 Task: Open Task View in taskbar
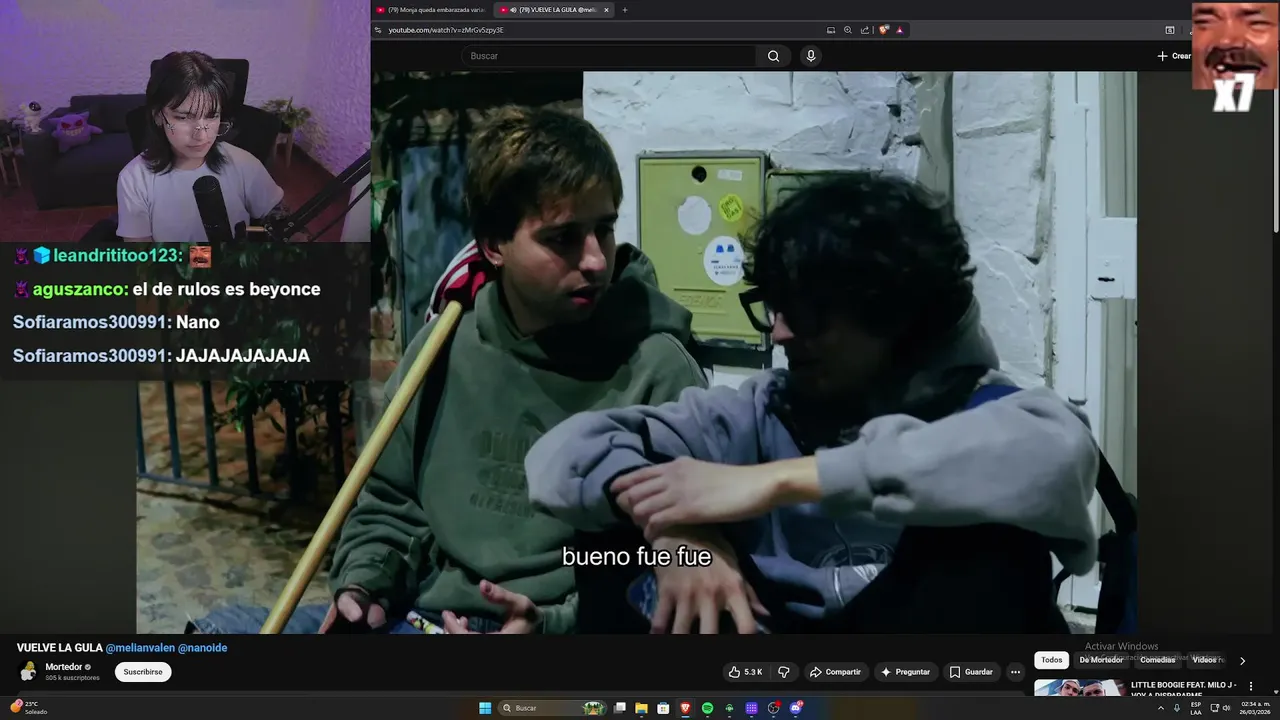tap(620, 708)
